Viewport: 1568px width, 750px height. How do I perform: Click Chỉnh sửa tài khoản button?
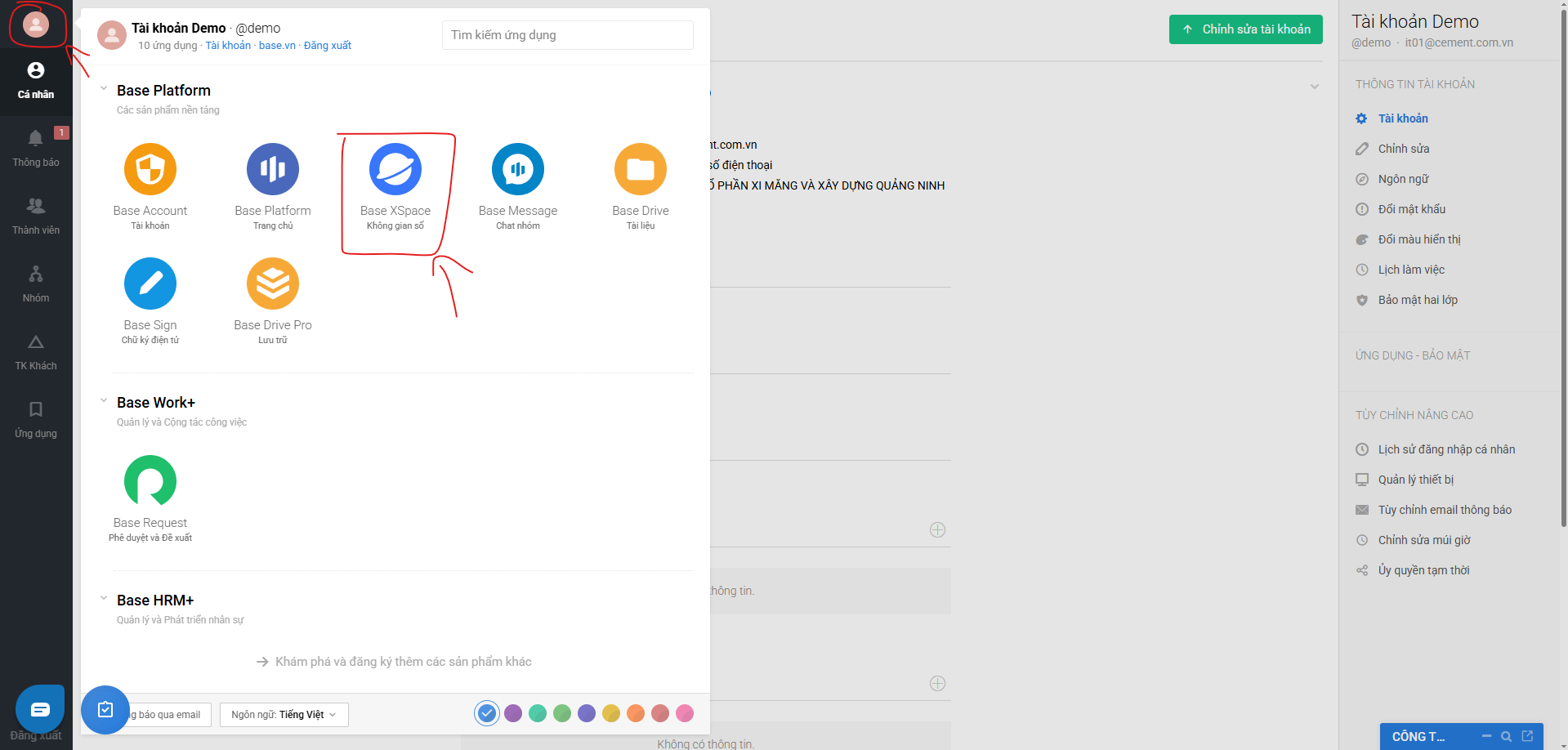click(x=1245, y=29)
